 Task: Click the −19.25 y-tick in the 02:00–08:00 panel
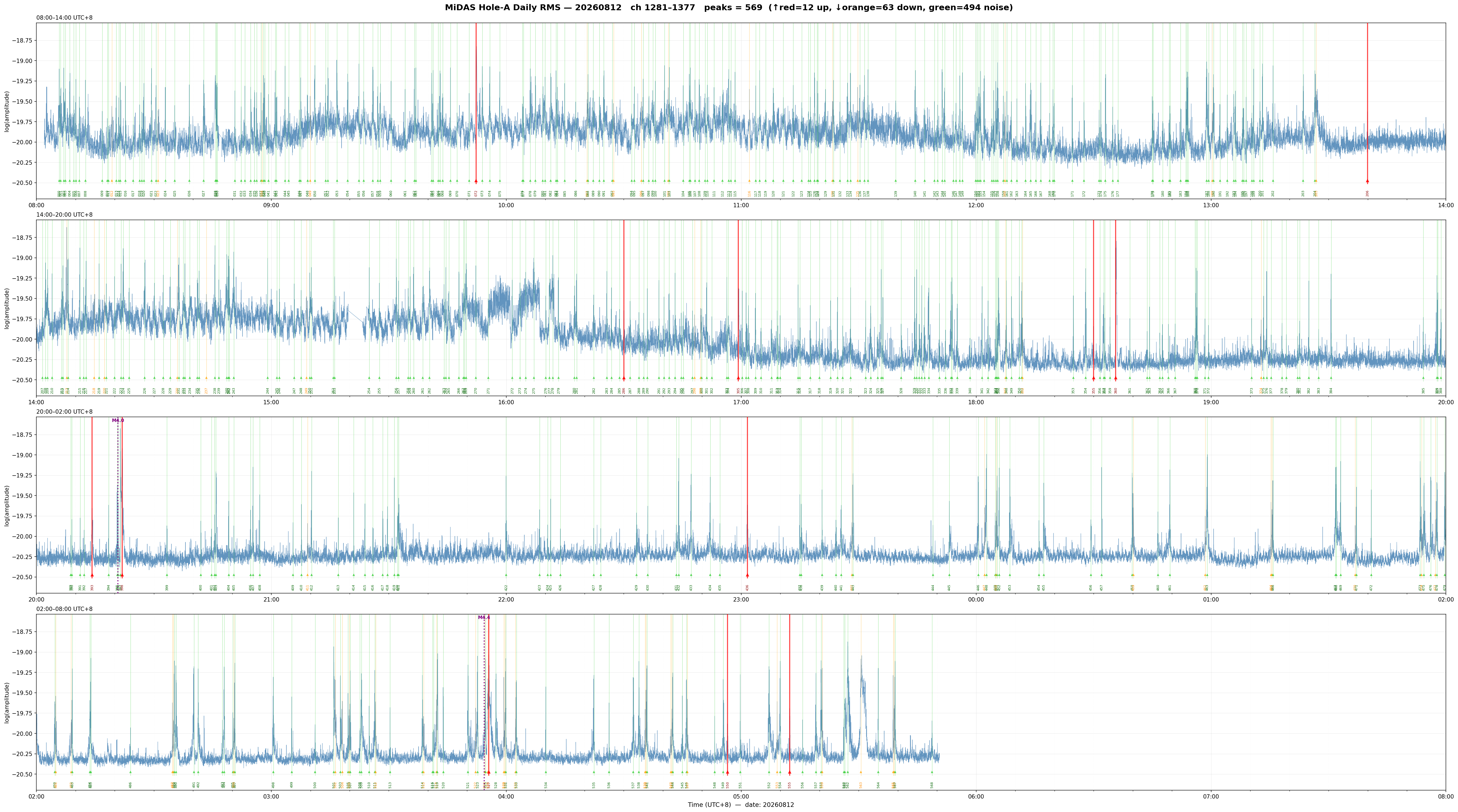point(24,673)
